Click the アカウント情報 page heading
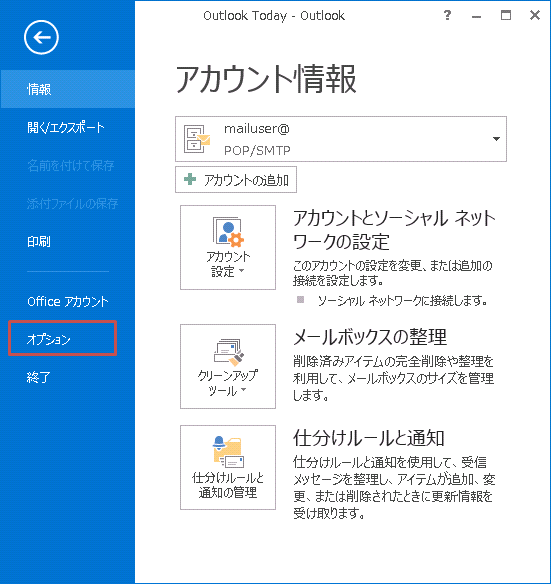 (x=266, y=79)
